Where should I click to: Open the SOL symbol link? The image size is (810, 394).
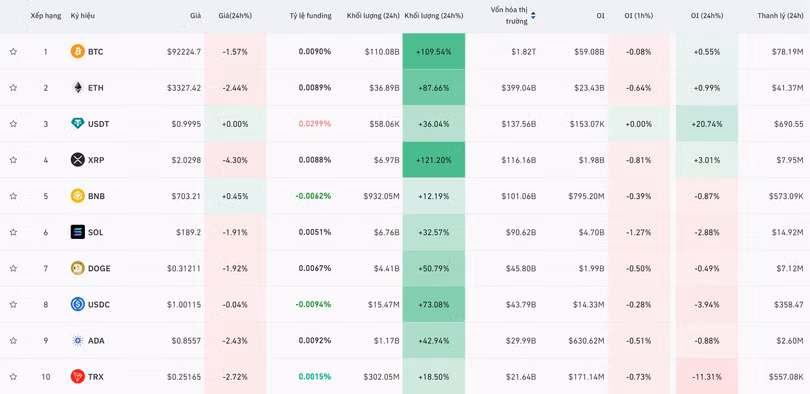96,232
